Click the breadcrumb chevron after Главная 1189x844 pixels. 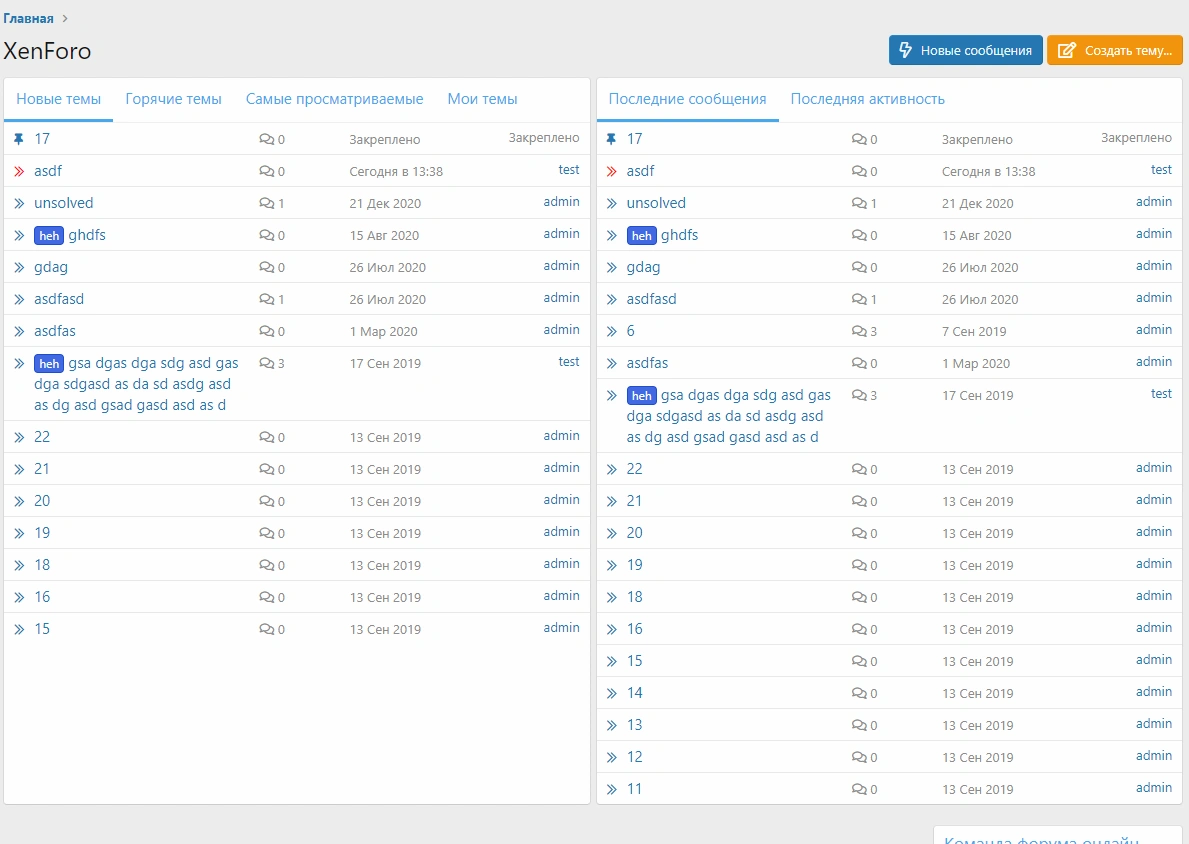tap(65, 18)
